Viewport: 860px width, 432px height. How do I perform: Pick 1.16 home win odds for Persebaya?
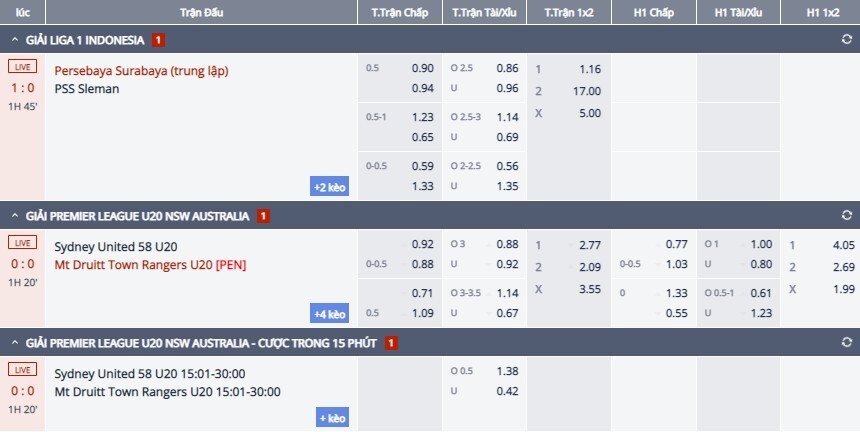tap(590, 69)
